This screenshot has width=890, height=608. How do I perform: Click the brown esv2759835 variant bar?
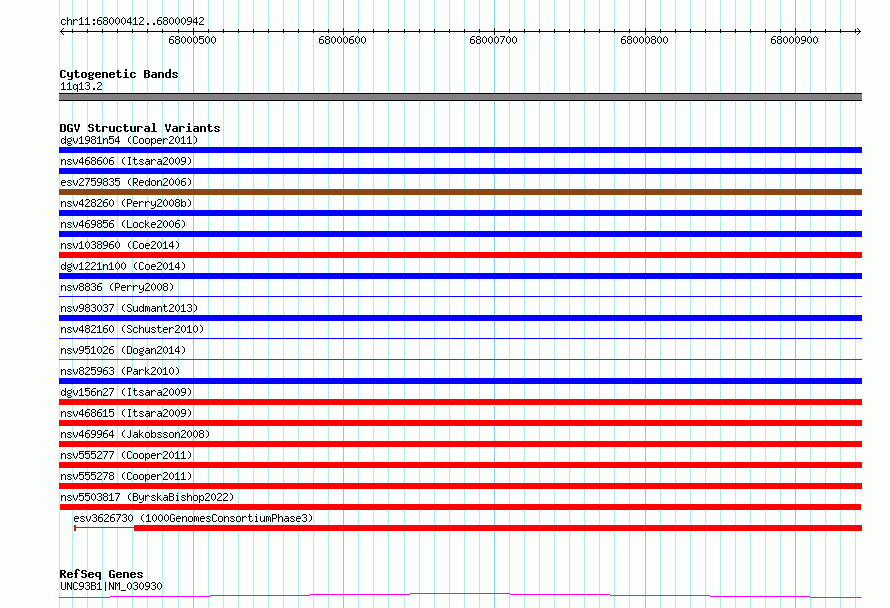460,192
